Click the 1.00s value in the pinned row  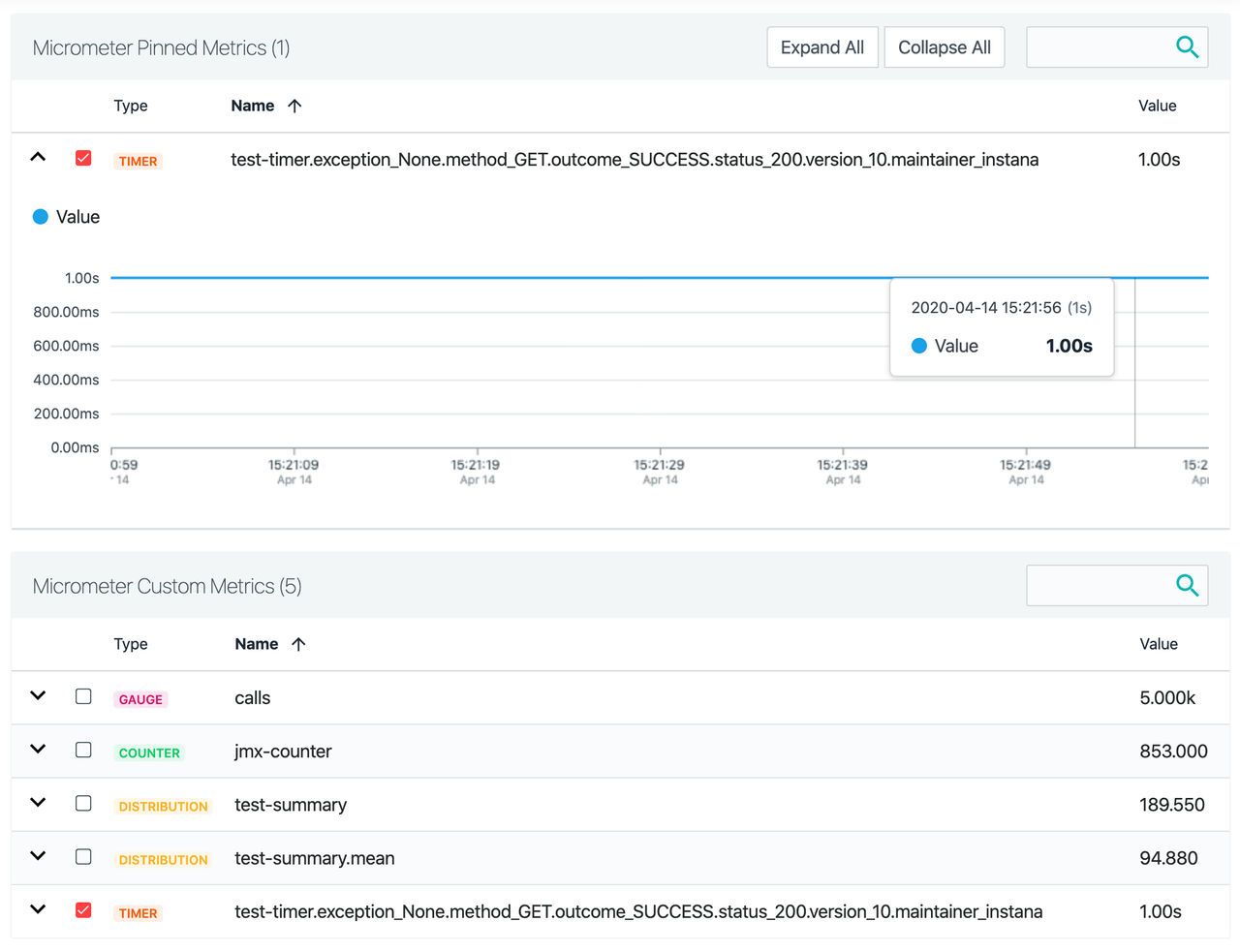(x=1159, y=159)
